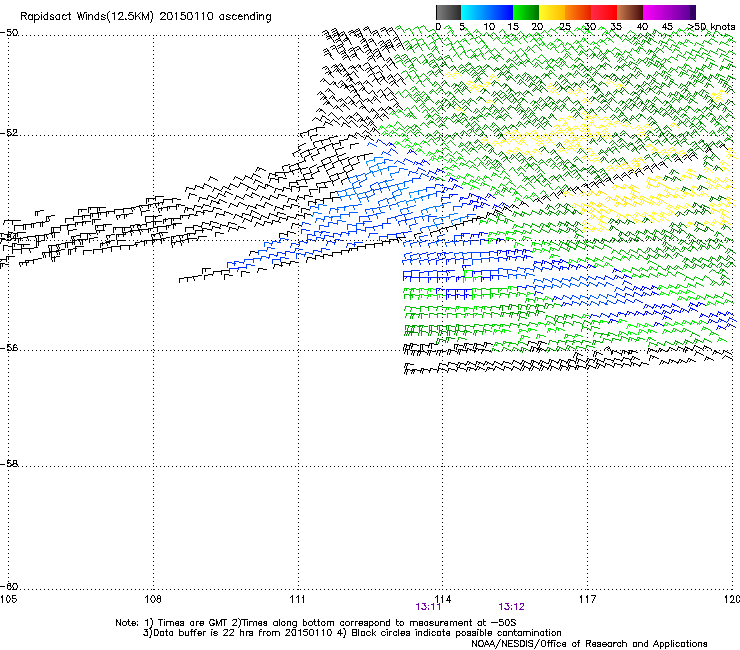Click the purple '13:12' pass time stamp
The width and height of the screenshot is (740, 650).
pos(511,607)
